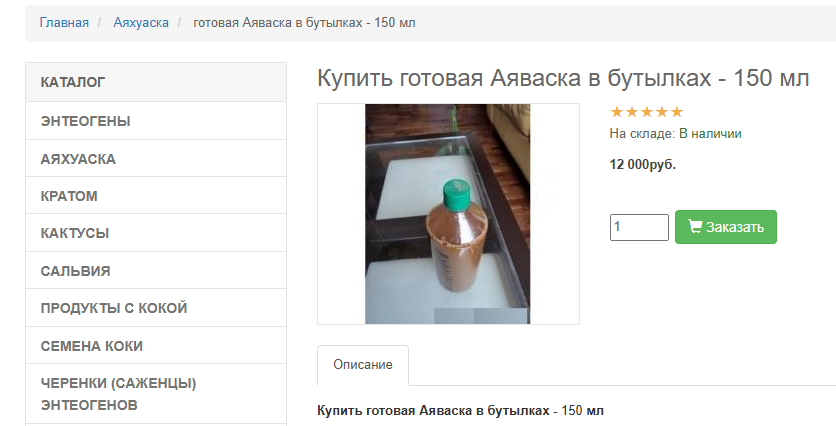The height and width of the screenshot is (426, 836).
Task: Open СЕМЕНА КОКИ category
Action: (156, 346)
